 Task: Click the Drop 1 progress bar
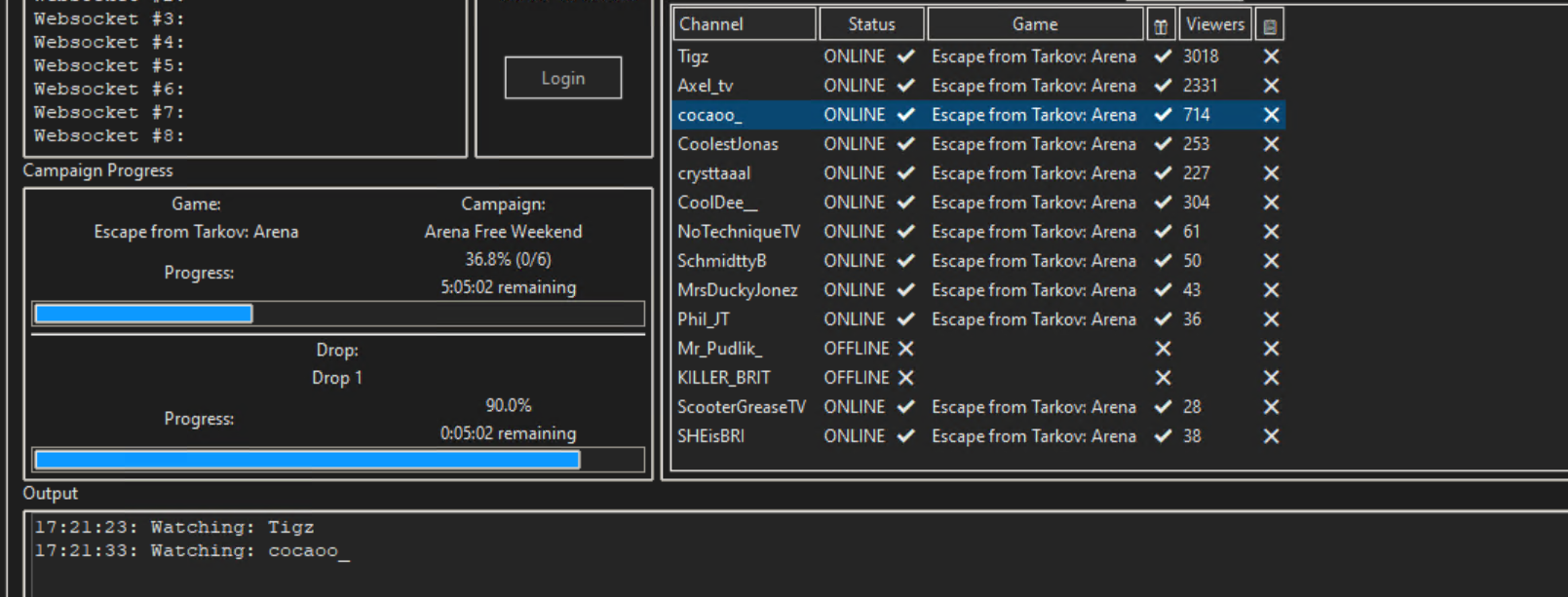tap(338, 460)
